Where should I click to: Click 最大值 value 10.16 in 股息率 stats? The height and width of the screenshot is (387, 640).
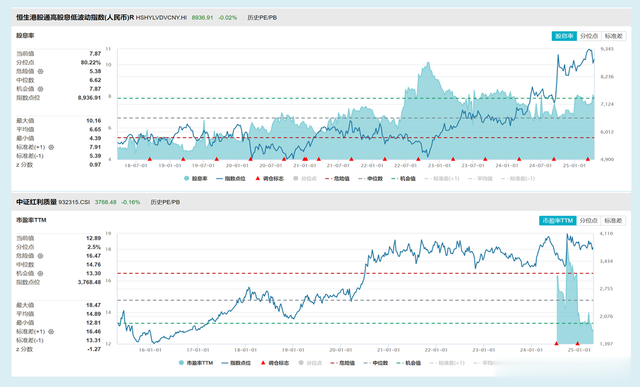pyautogui.click(x=93, y=121)
